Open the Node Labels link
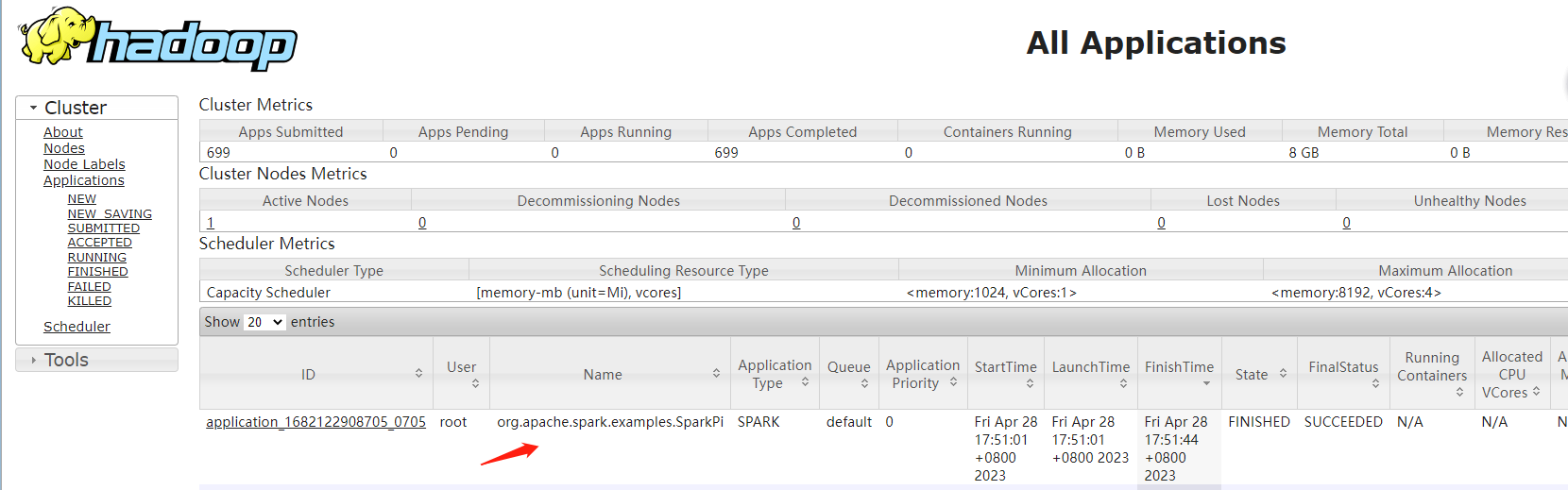Screen dimensions: 1568x490 84,164
